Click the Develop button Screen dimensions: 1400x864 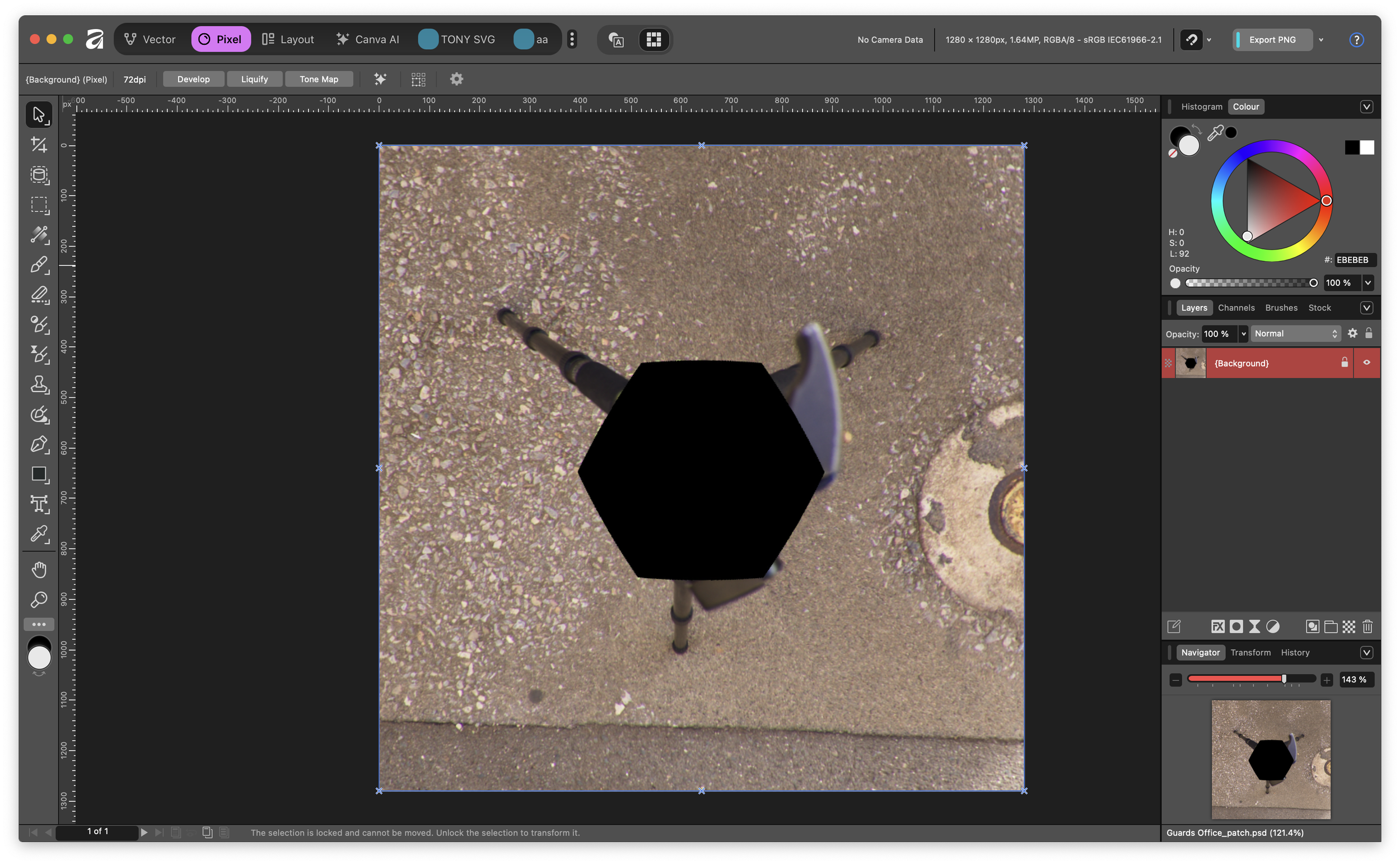[x=193, y=79]
